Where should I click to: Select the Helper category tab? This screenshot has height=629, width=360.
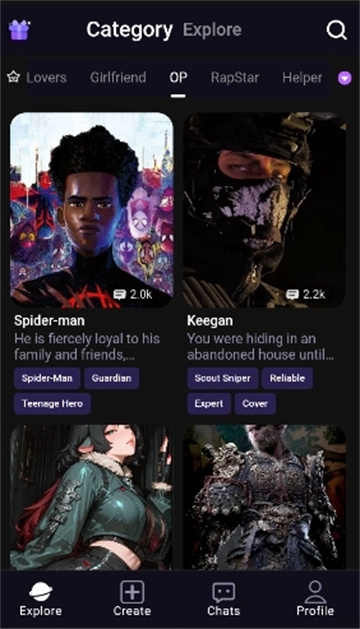click(302, 77)
